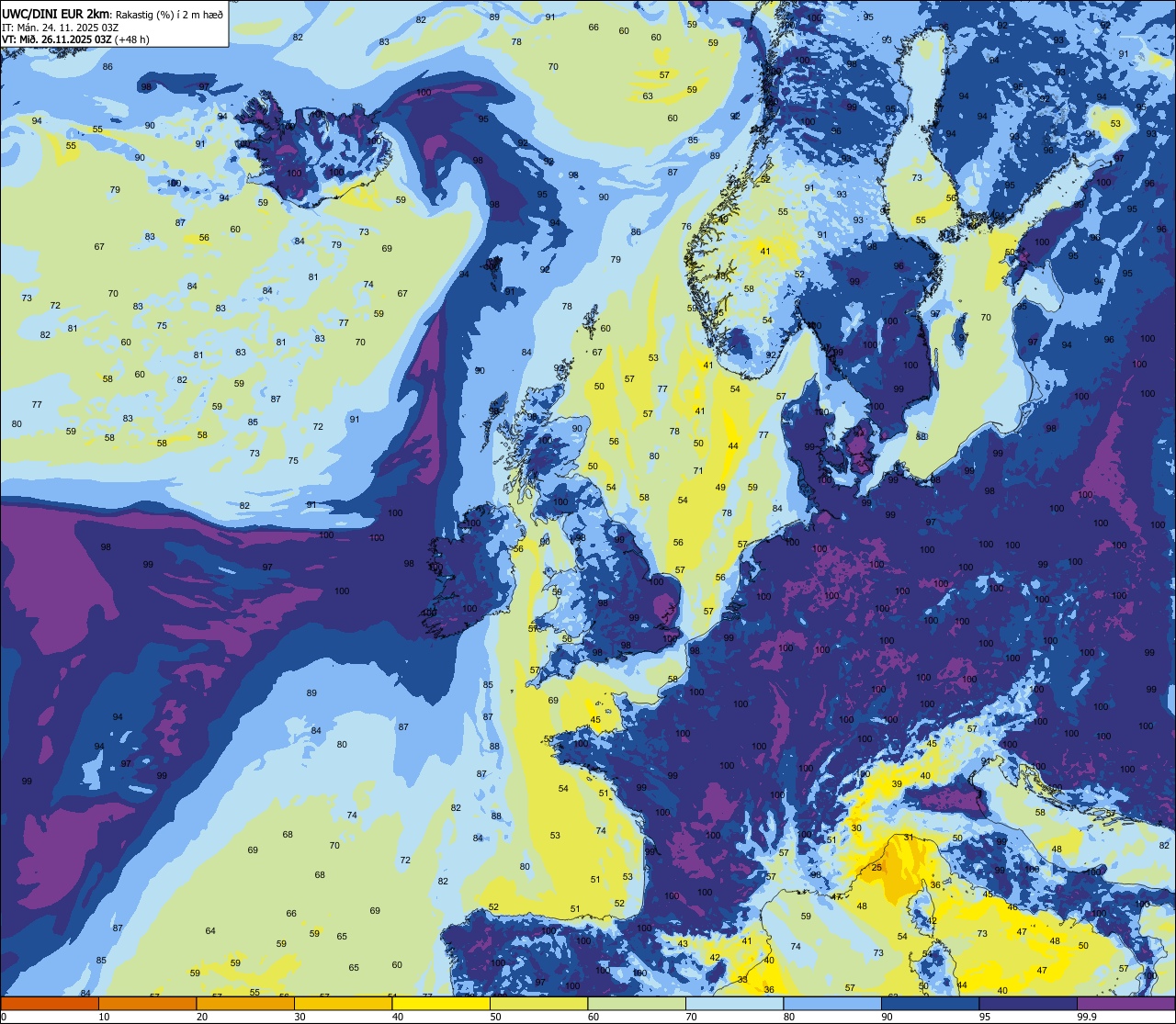Image resolution: width=1176 pixels, height=1024 pixels.
Task: Click the blue 90–95 legend swatch
Action: click(930, 1003)
